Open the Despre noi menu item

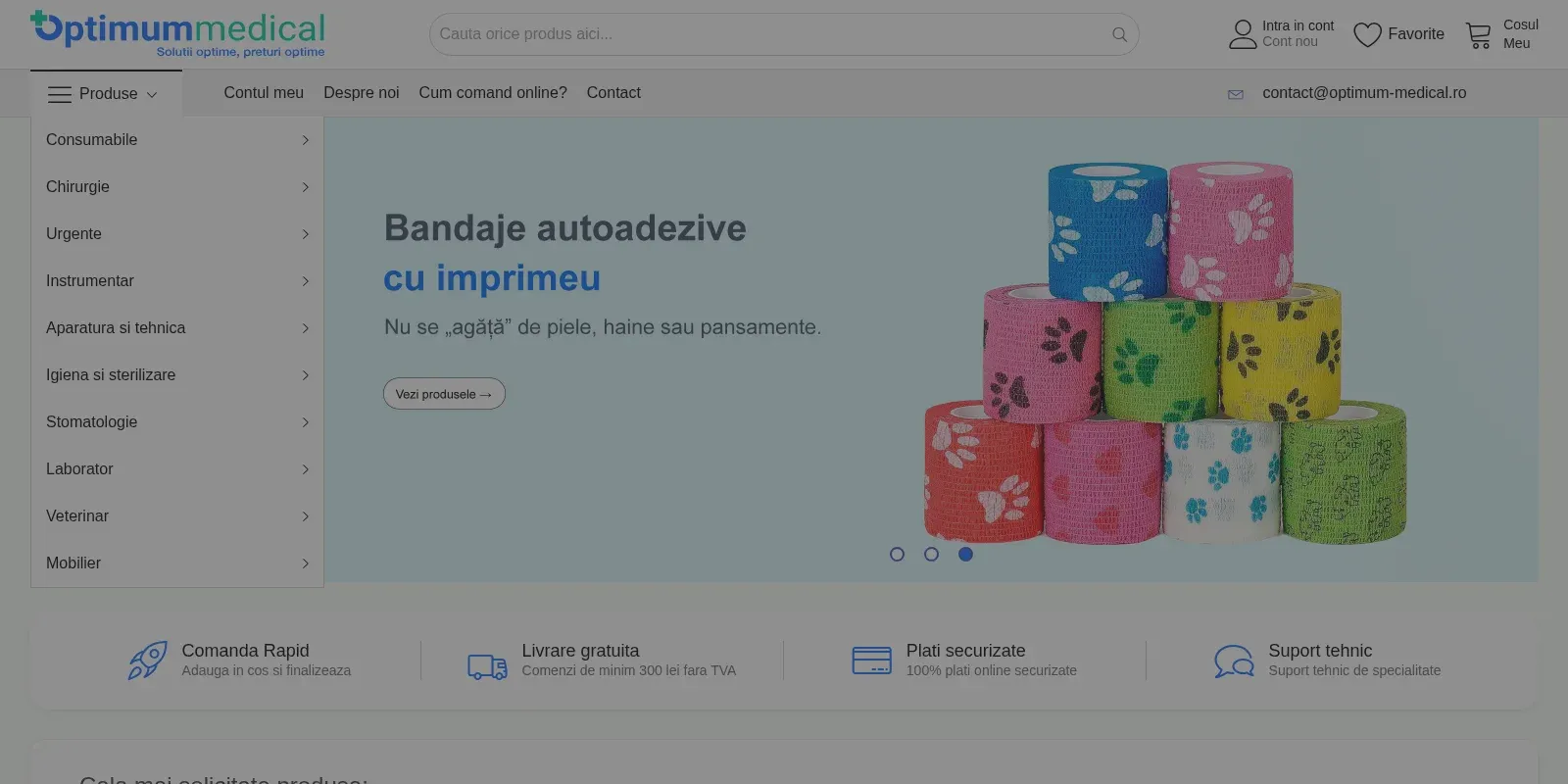pyautogui.click(x=362, y=93)
